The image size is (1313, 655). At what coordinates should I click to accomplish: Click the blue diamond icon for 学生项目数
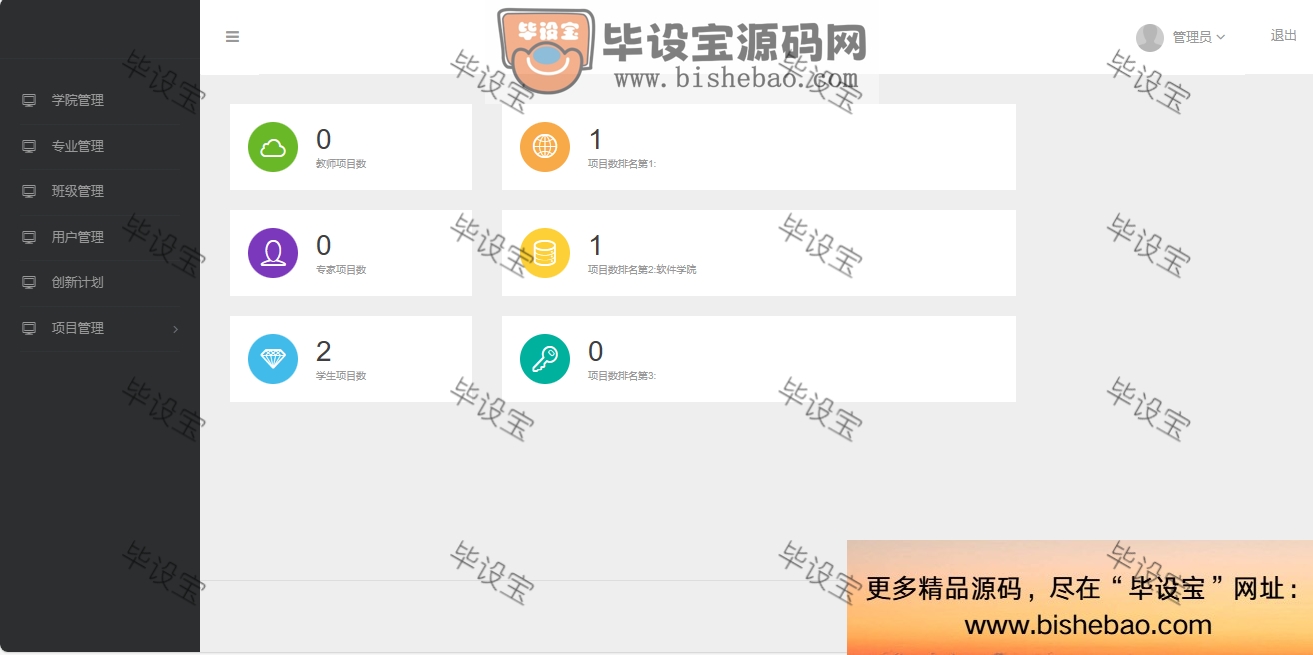(273, 359)
